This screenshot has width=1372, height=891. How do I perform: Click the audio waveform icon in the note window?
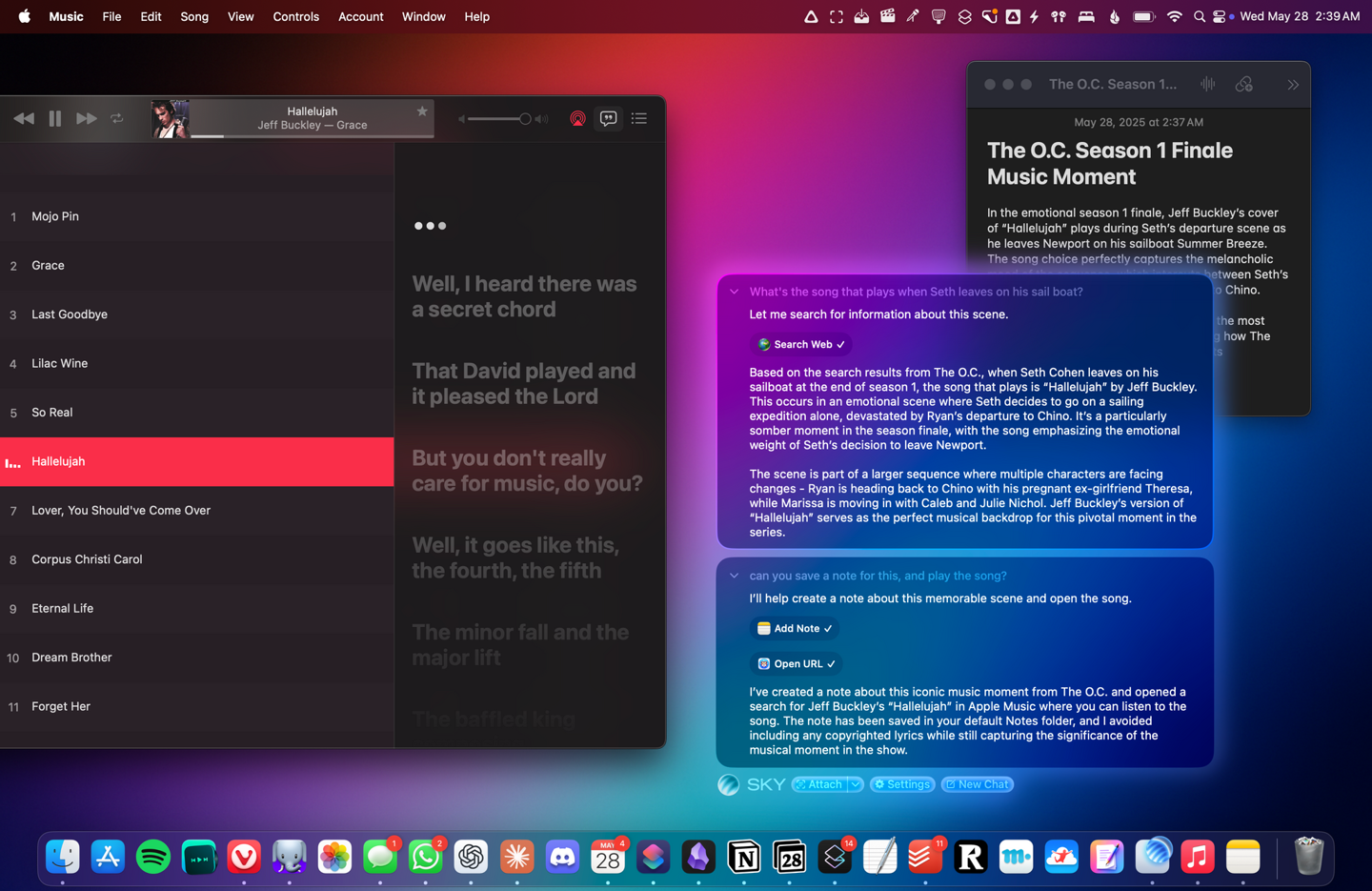click(1207, 84)
